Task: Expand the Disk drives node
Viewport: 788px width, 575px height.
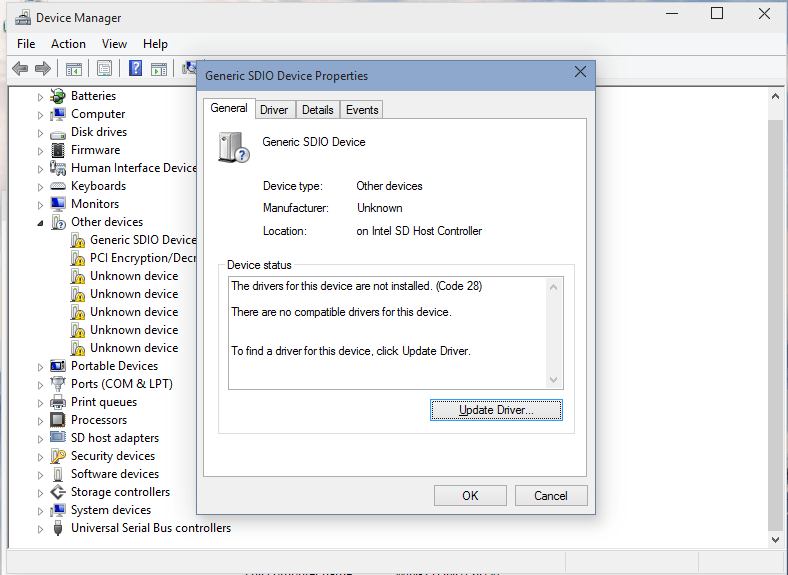Action: click(40, 133)
